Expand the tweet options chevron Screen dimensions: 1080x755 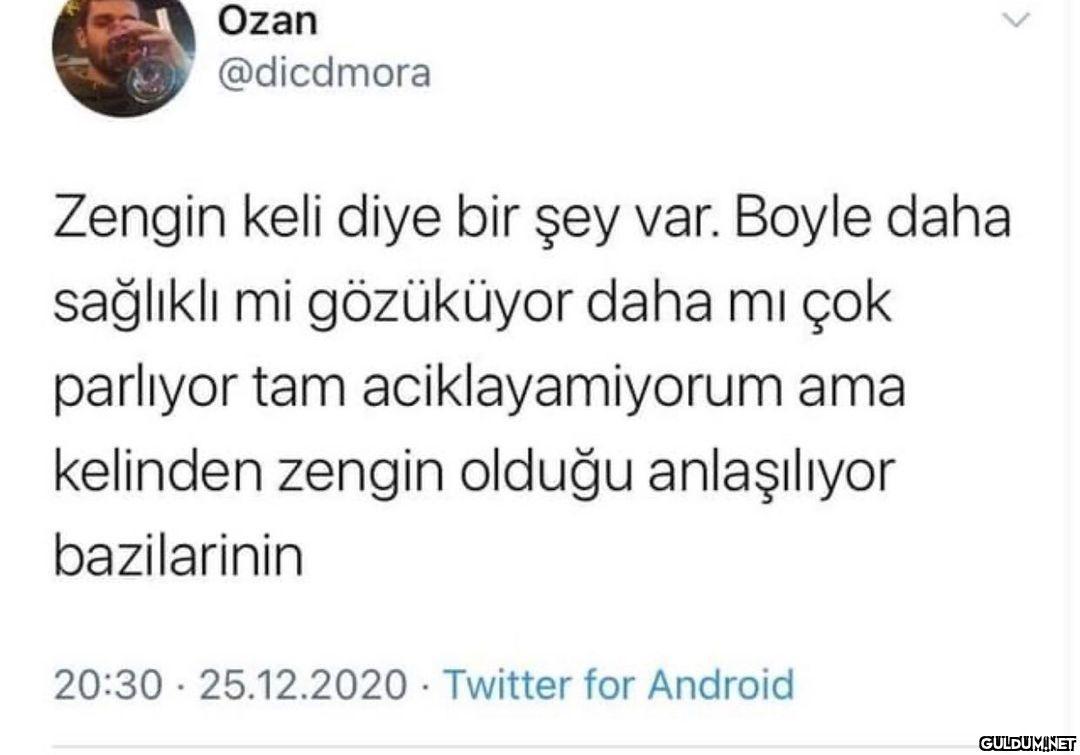coord(1016,21)
